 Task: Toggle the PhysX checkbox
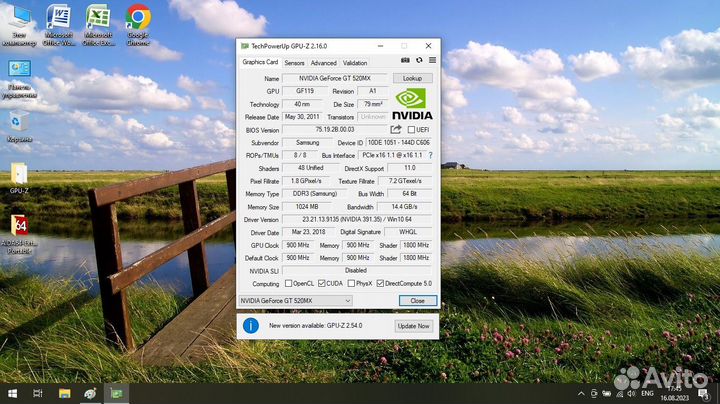coord(351,284)
